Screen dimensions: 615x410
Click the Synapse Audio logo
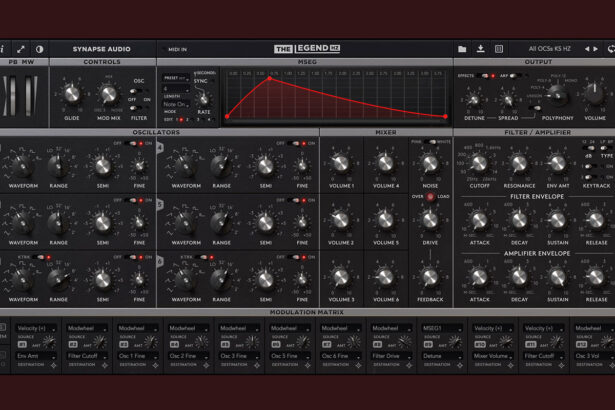(102, 49)
